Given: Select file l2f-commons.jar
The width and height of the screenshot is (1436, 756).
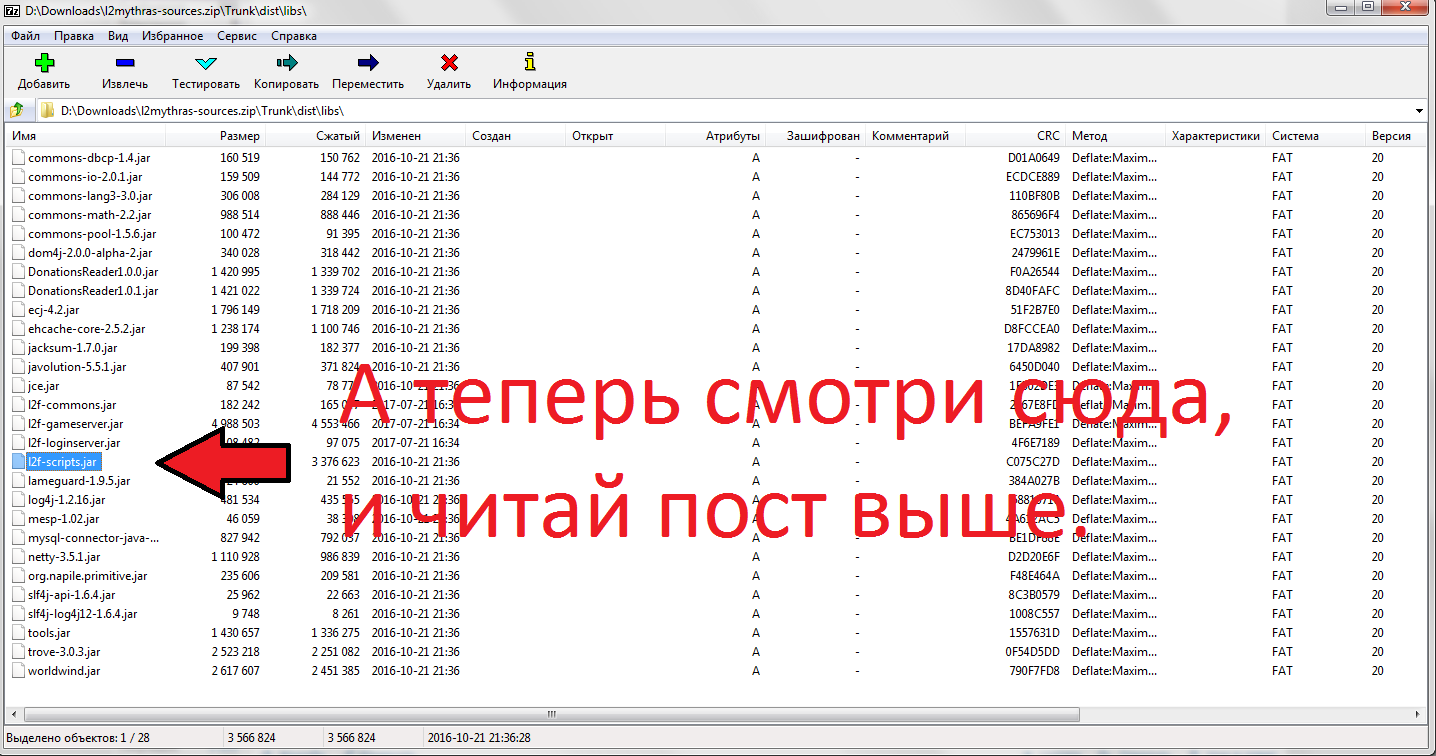Looking at the screenshot, I should (72, 405).
